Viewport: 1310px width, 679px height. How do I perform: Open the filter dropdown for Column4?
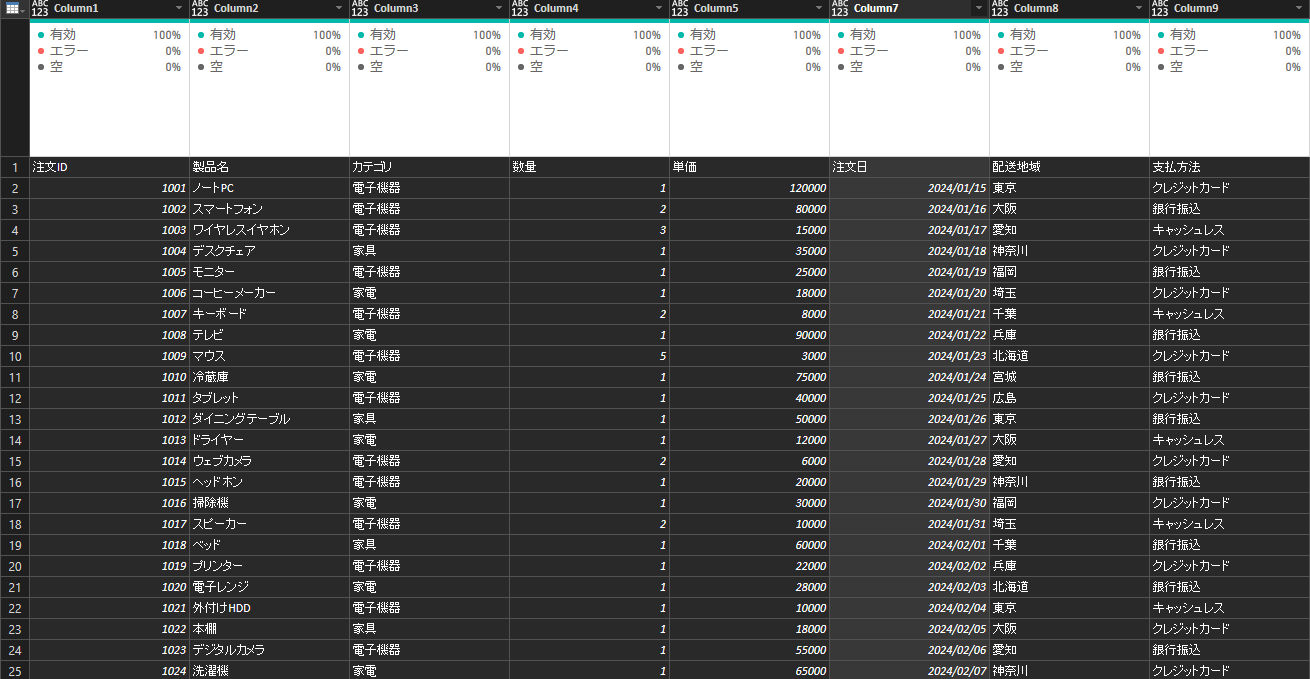tap(659, 8)
